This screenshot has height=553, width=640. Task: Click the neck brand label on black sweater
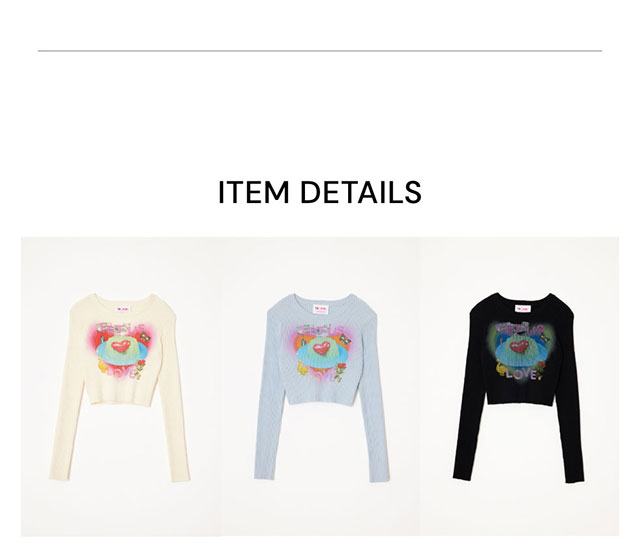tap(522, 309)
